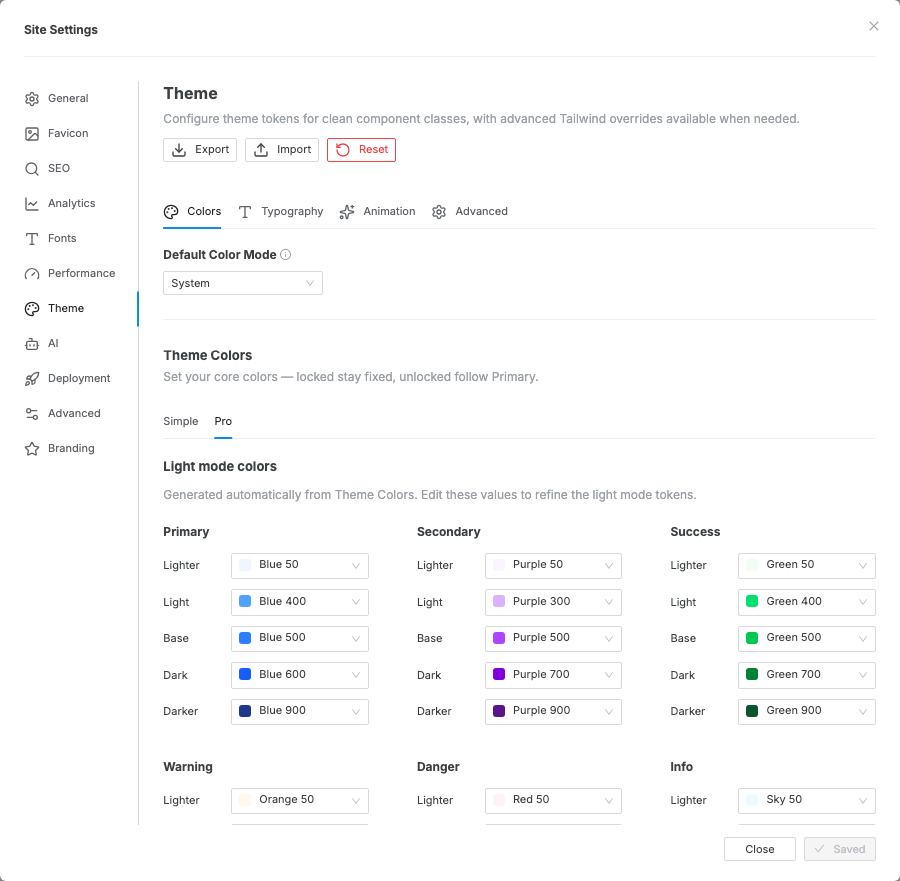The image size is (900, 881).
Task: Select the Colors tab
Action: click(x=192, y=212)
